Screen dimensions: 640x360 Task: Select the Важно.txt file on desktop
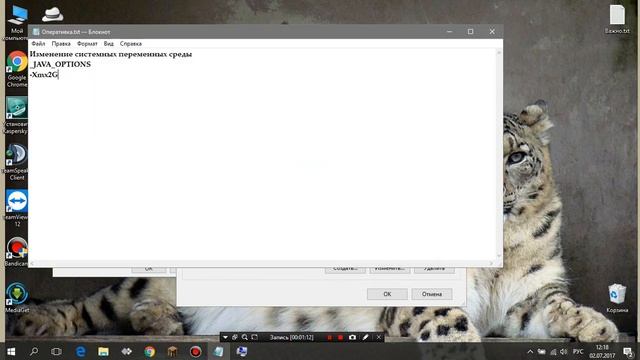pyautogui.click(x=617, y=19)
